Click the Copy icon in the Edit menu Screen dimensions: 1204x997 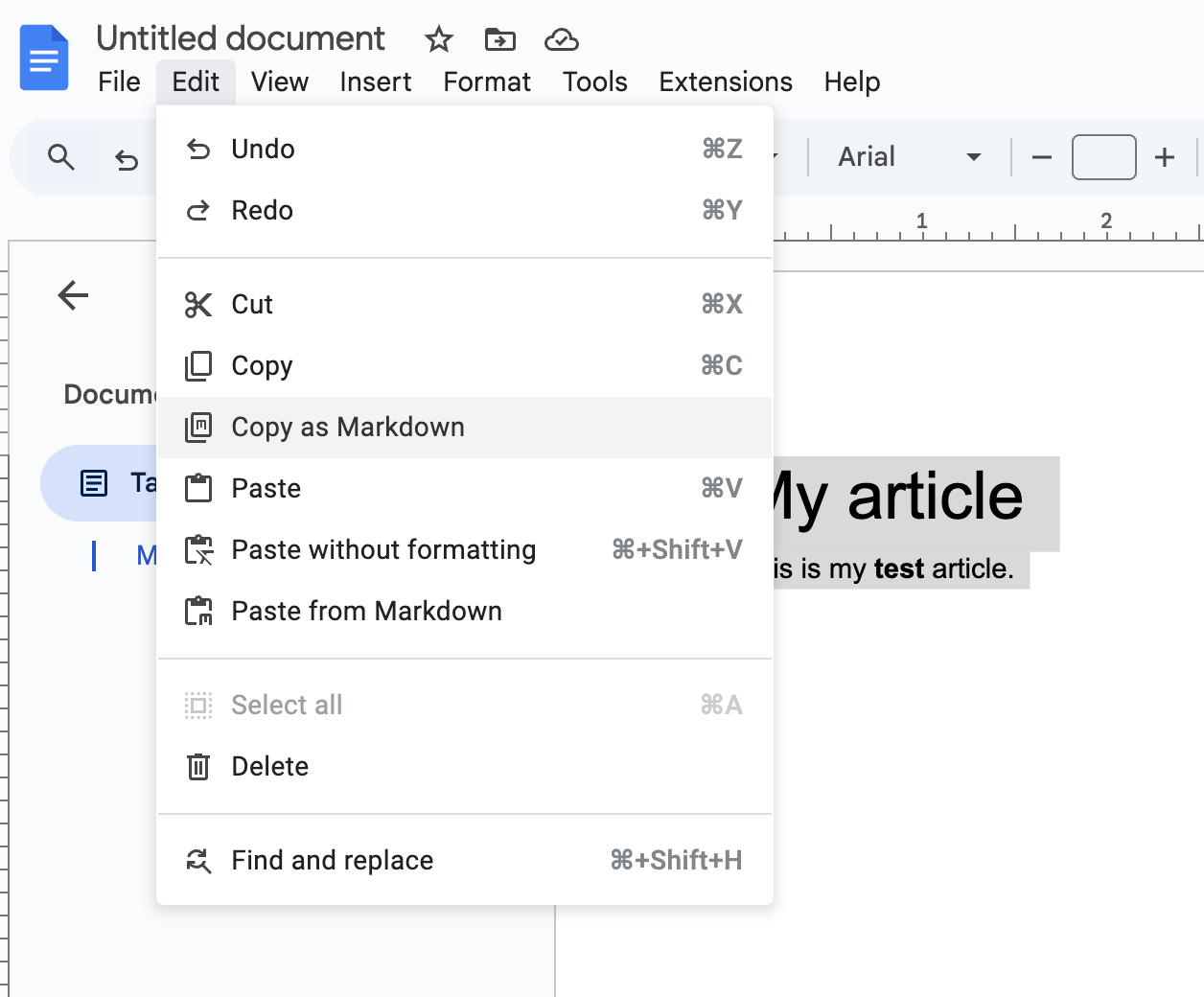(197, 365)
